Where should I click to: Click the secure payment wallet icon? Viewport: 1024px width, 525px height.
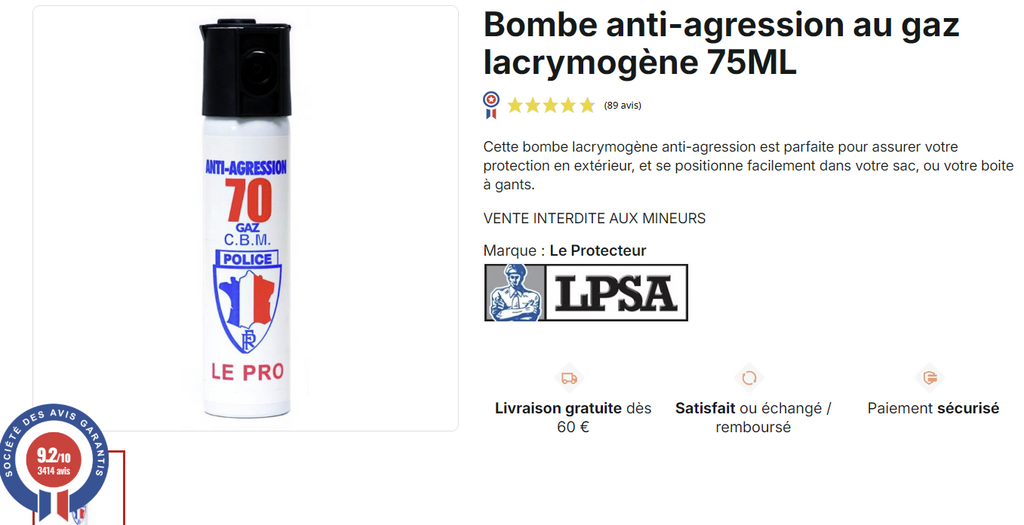coord(930,377)
